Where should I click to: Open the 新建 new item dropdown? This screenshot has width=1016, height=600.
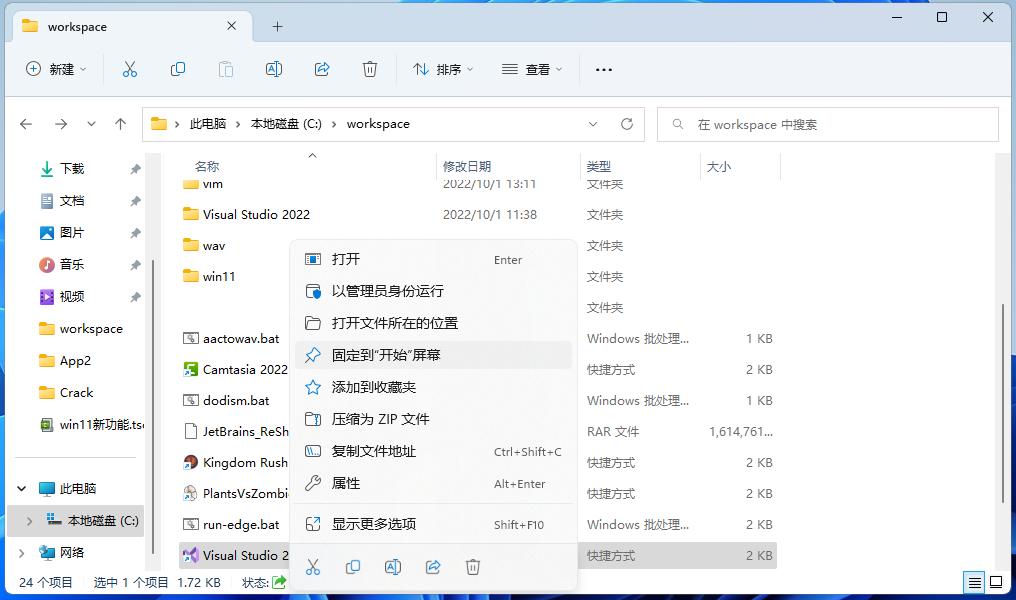tap(55, 69)
